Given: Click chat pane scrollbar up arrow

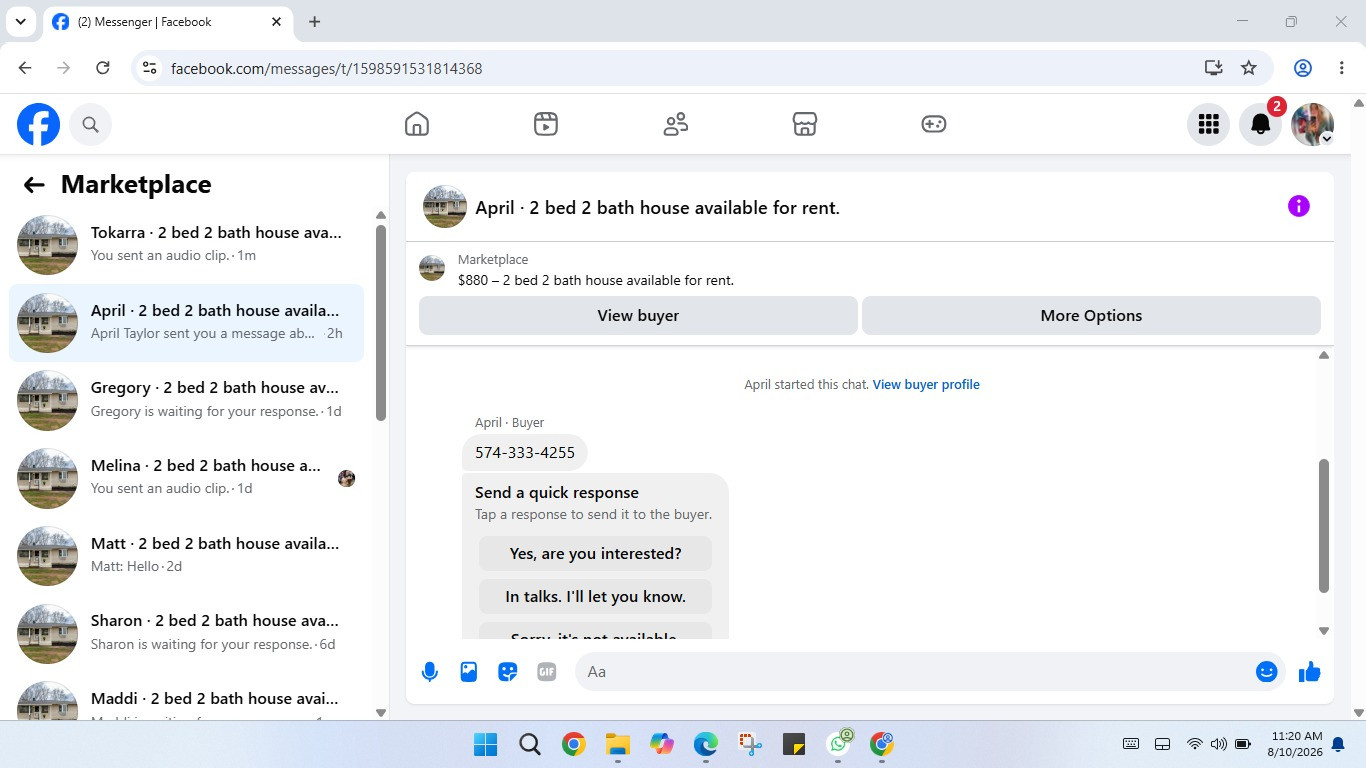Looking at the screenshot, I should (x=1324, y=355).
